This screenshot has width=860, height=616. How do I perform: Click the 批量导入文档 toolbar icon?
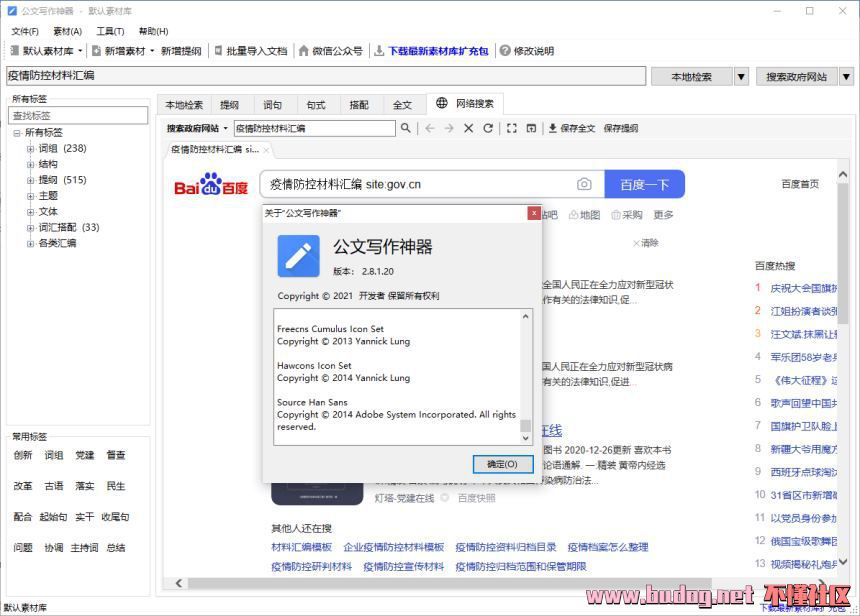(x=218, y=51)
